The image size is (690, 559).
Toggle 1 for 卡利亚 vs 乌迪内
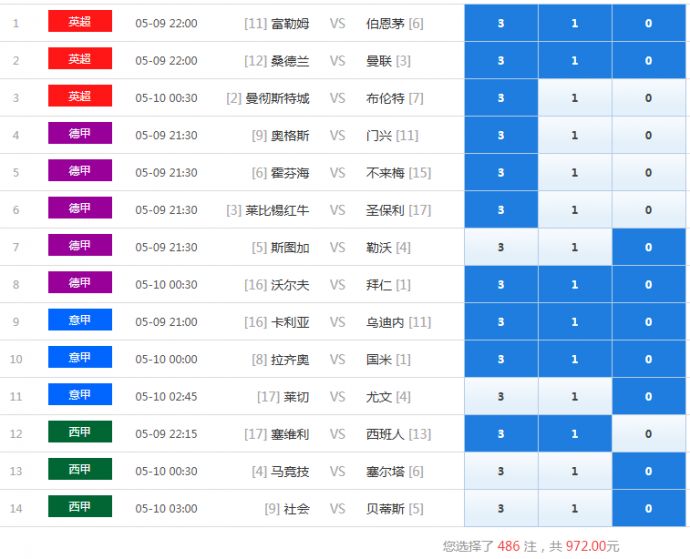(575, 322)
